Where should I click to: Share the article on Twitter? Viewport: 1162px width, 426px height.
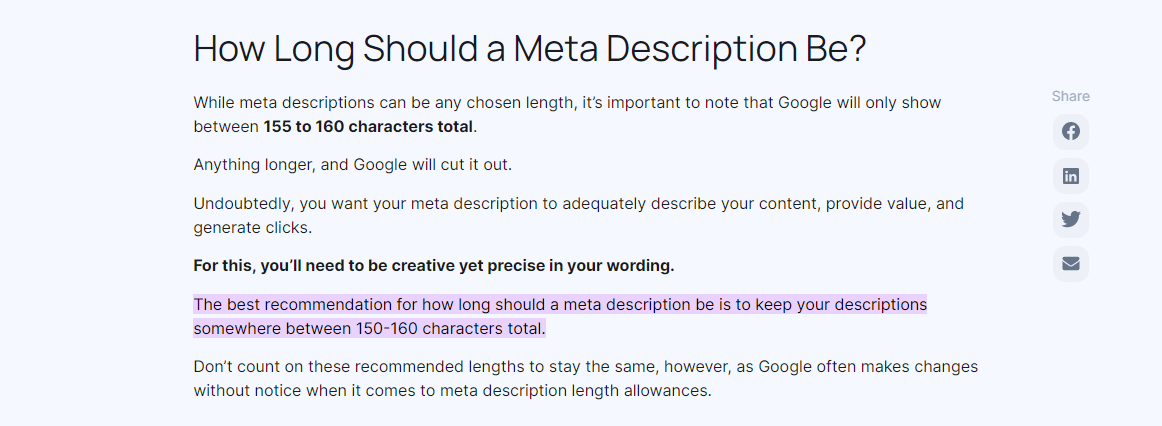click(1071, 220)
